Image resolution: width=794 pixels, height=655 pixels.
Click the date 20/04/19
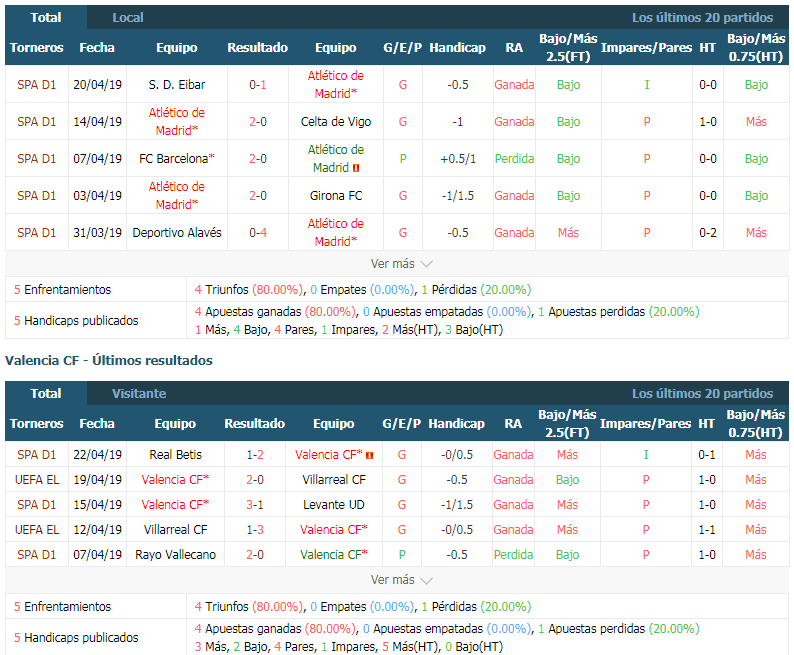(x=97, y=85)
